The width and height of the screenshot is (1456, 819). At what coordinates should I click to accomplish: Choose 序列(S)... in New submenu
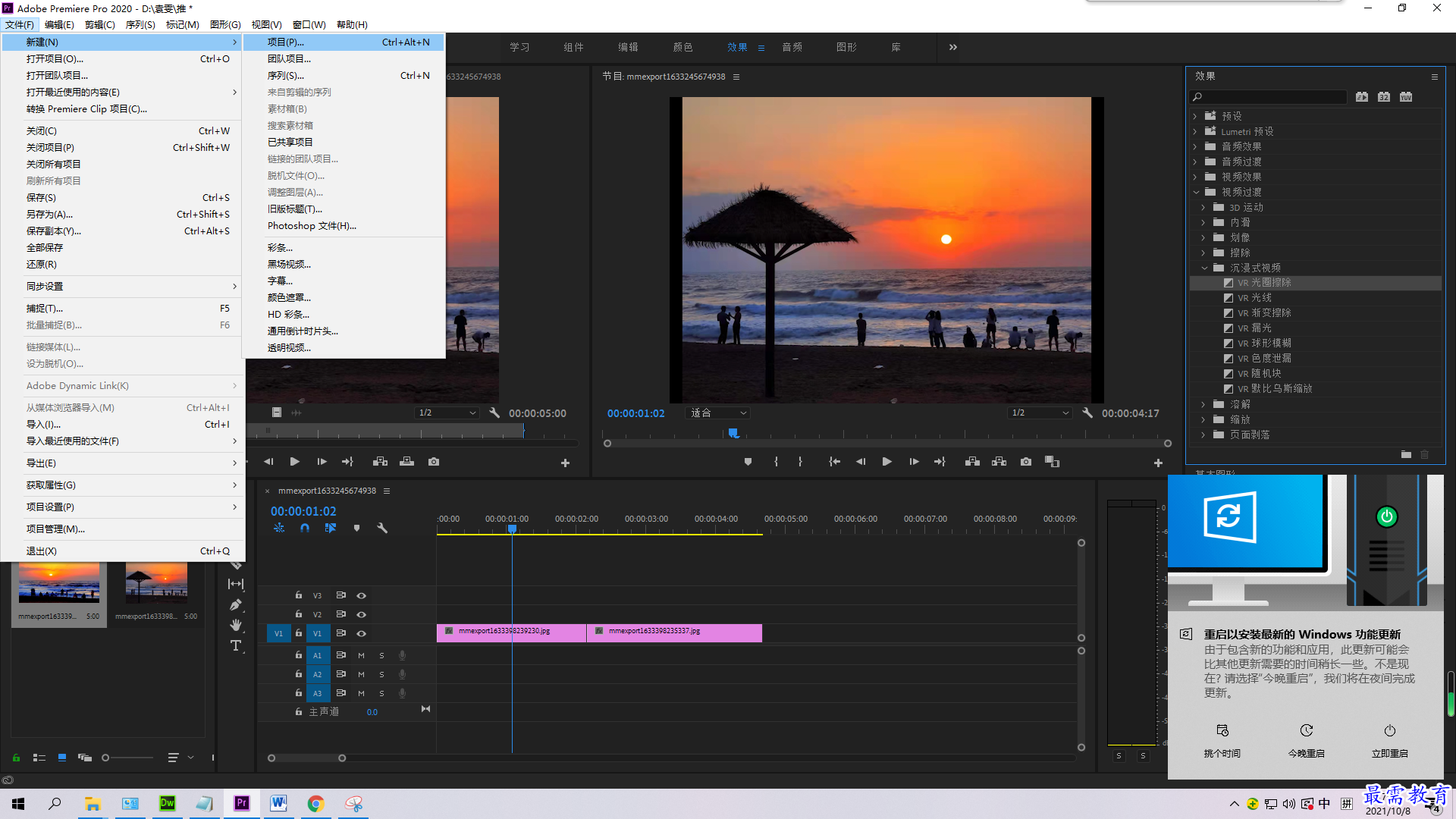tap(344, 76)
